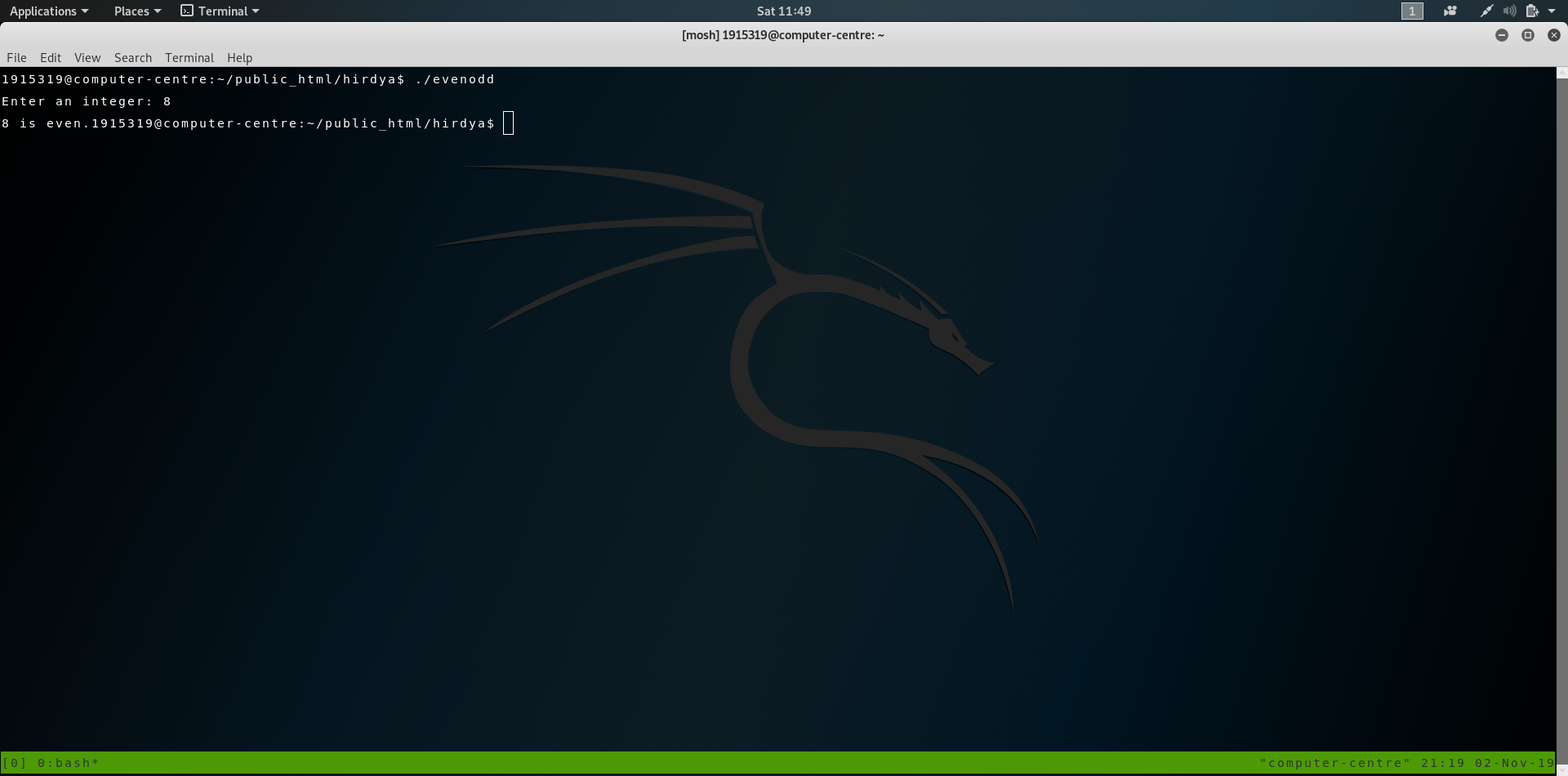Image resolution: width=1568 pixels, height=776 pixels.
Task: Click the small terminal icon beside Terminal
Action: pos(187,11)
